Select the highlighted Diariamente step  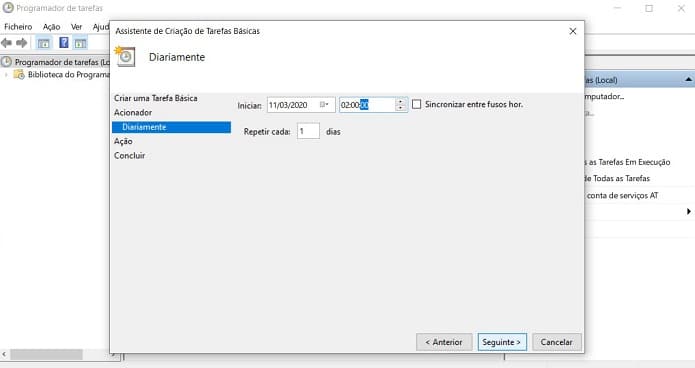point(172,127)
